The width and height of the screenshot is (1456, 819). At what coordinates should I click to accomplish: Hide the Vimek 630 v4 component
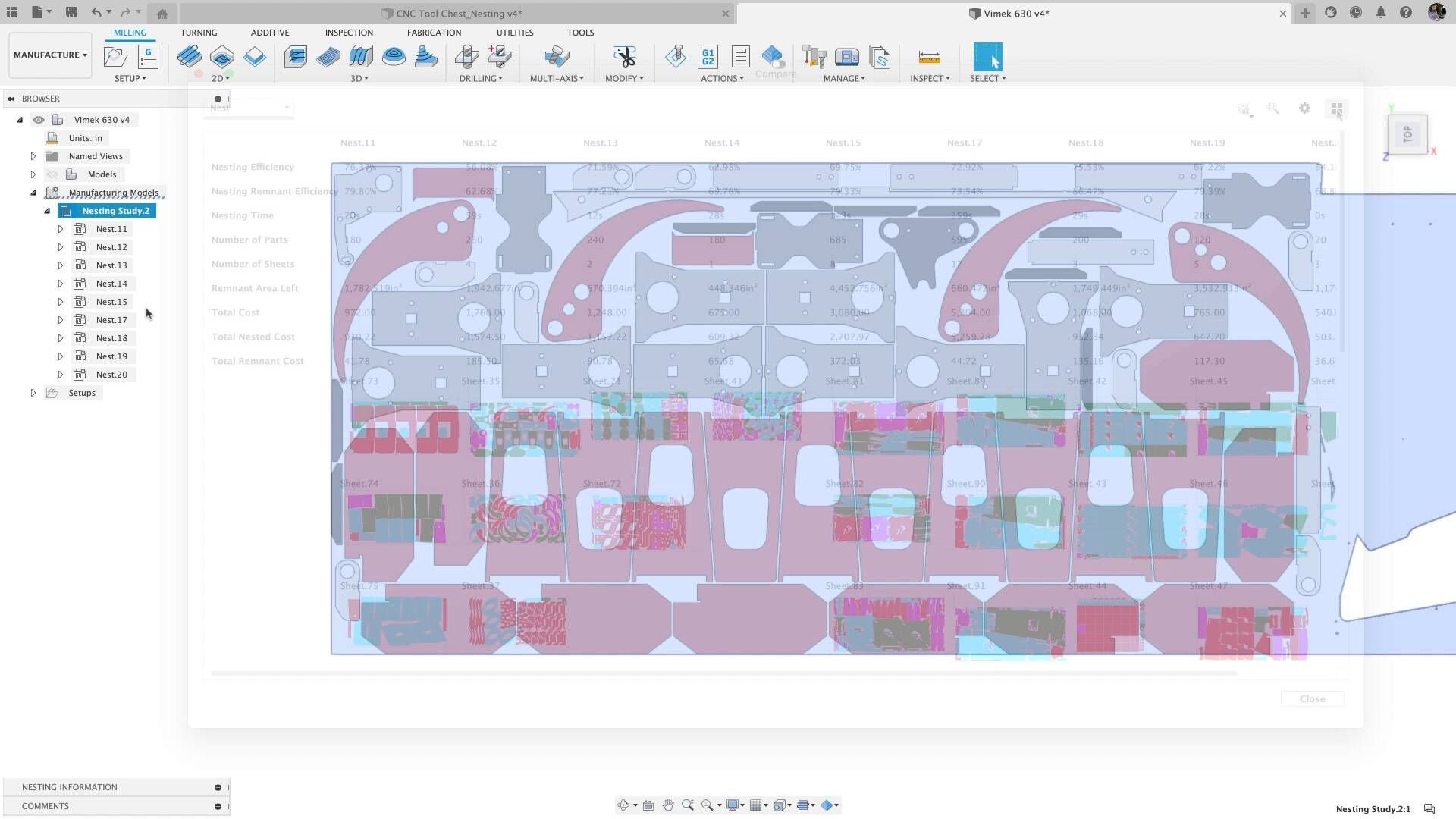39,119
